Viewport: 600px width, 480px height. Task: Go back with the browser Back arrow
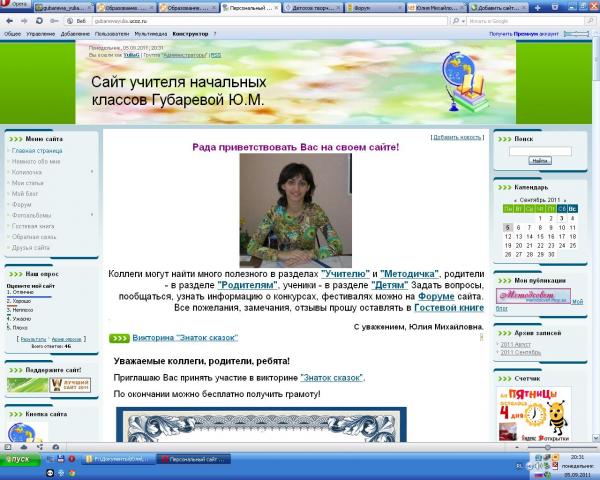pyautogui.click(x=9, y=21)
